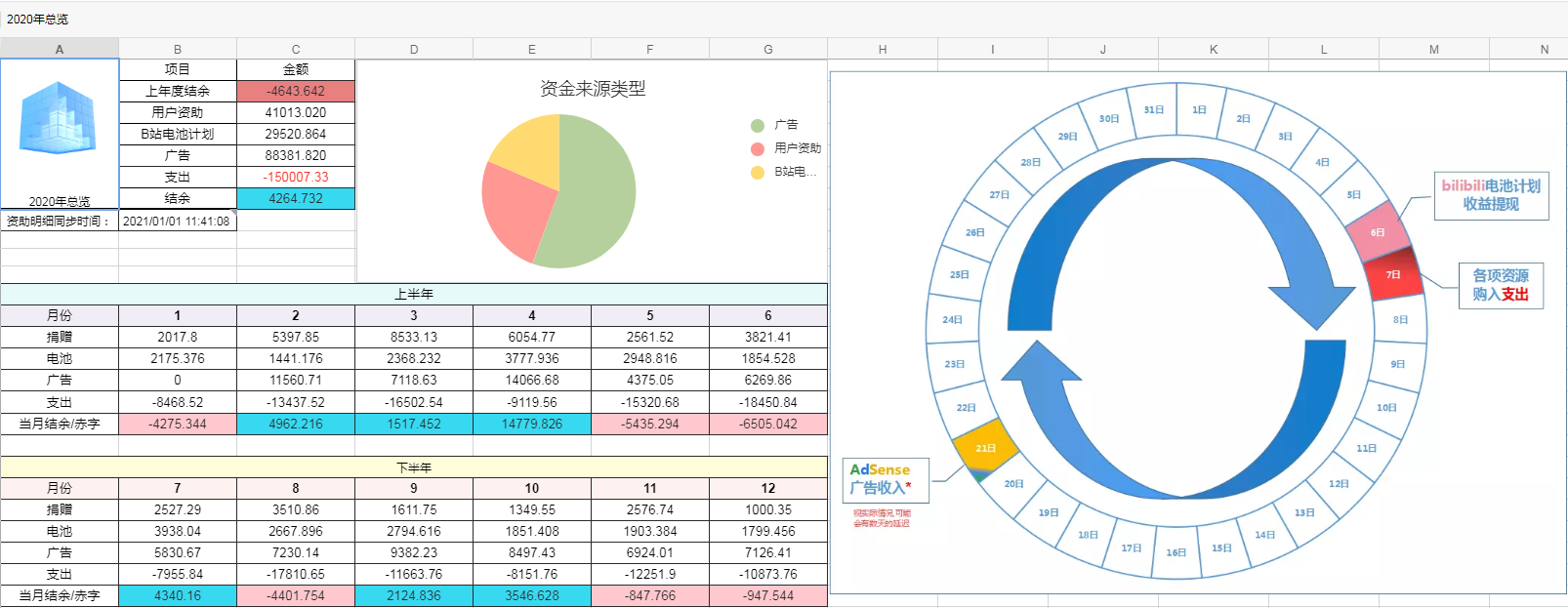The height and width of the screenshot is (608, 1568).
Task: Click the red AdSense delay footnote text
Action: point(882,518)
